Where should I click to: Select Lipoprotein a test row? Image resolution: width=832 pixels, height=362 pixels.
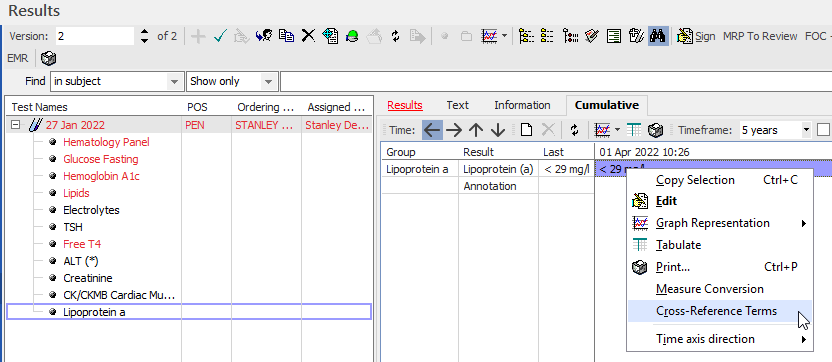pyautogui.click(x=189, y=312)
